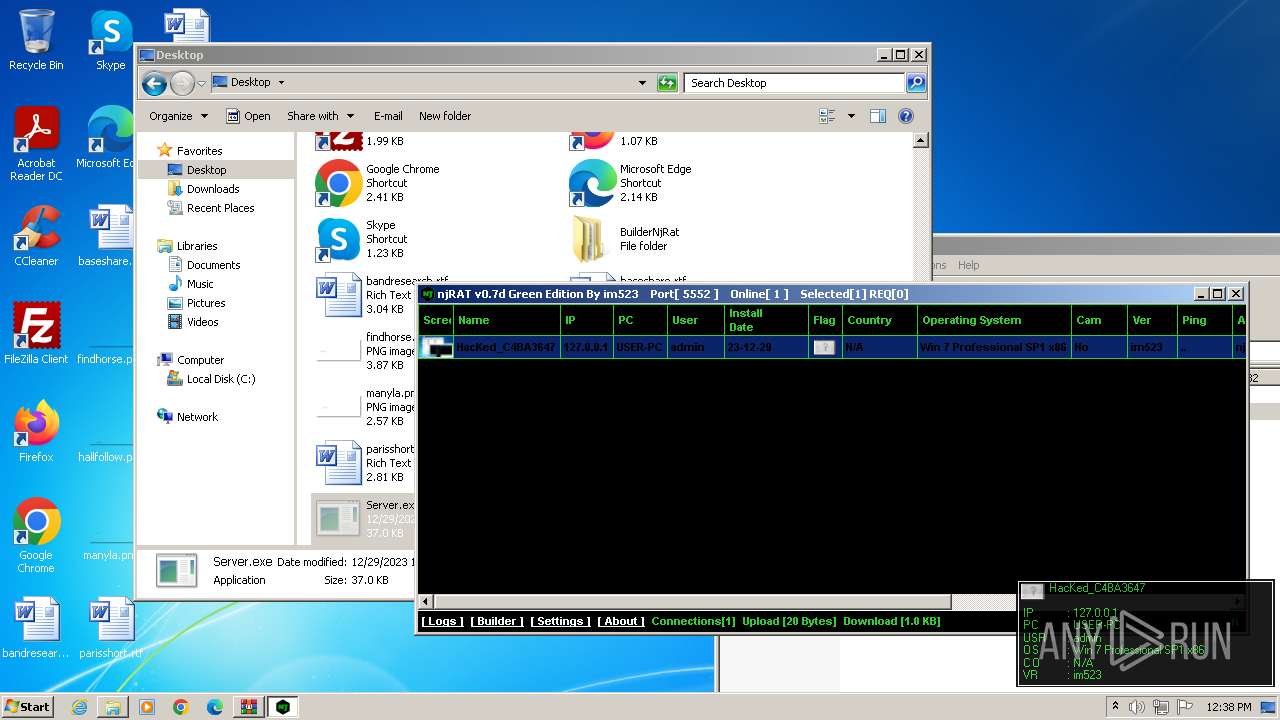Open the Organize dropdown menu

point(178,116)
